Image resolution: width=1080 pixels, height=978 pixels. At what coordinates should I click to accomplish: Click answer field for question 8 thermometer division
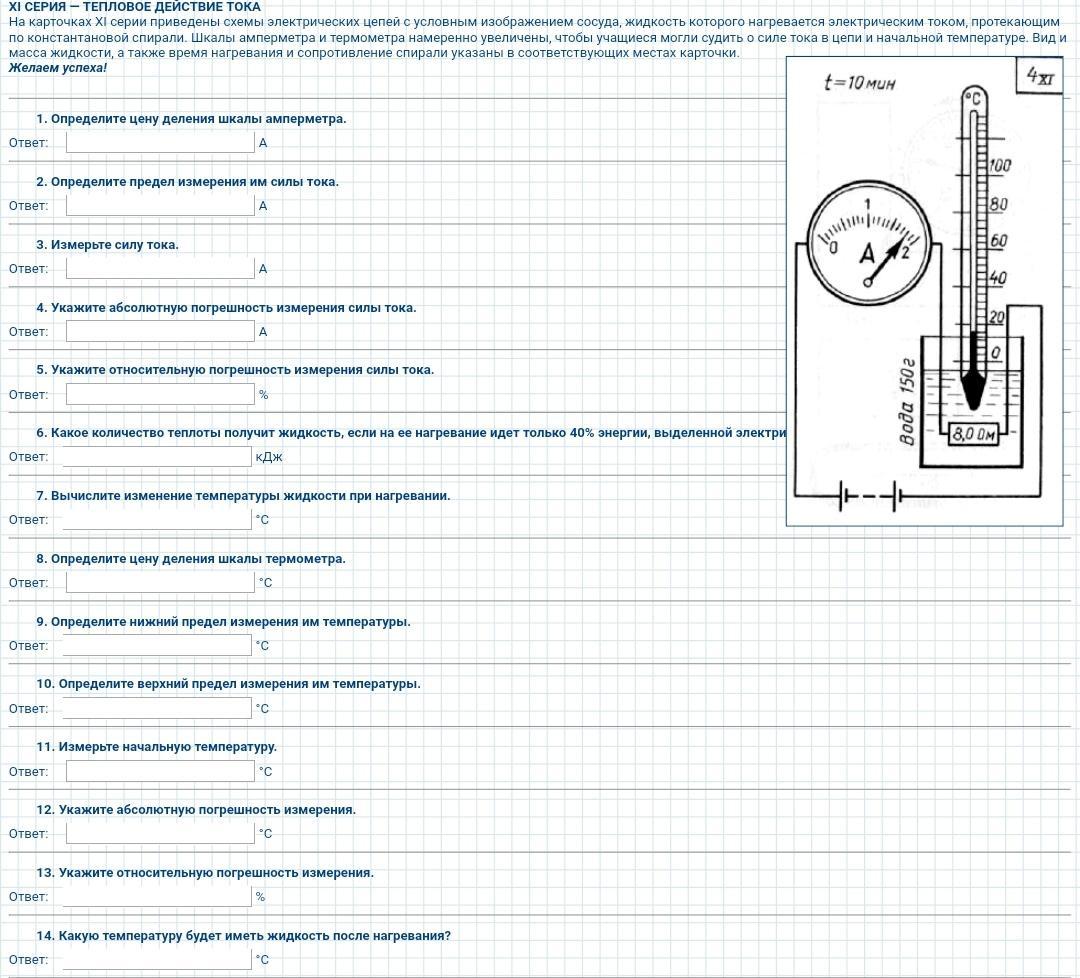[160, 583]
